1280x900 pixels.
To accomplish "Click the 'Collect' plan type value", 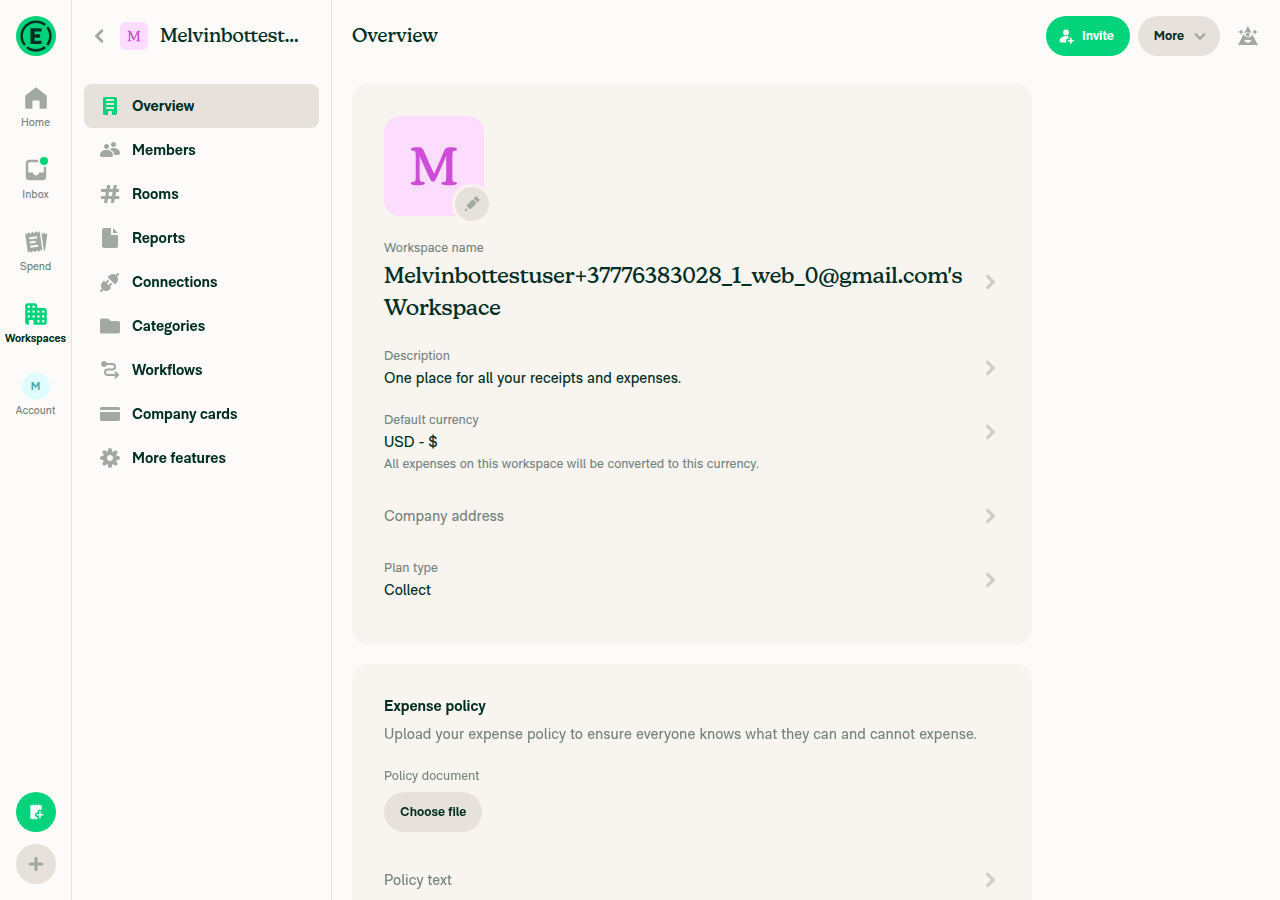I will point(408,590).
